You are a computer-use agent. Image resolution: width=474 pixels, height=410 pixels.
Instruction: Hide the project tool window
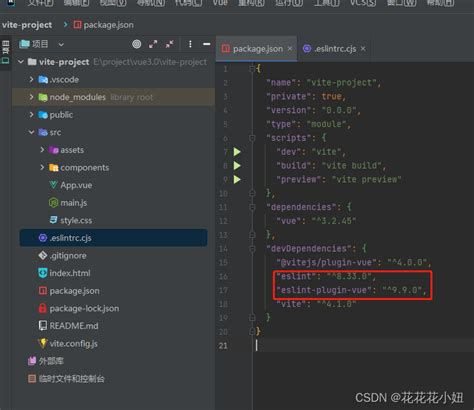coord(207,44)
